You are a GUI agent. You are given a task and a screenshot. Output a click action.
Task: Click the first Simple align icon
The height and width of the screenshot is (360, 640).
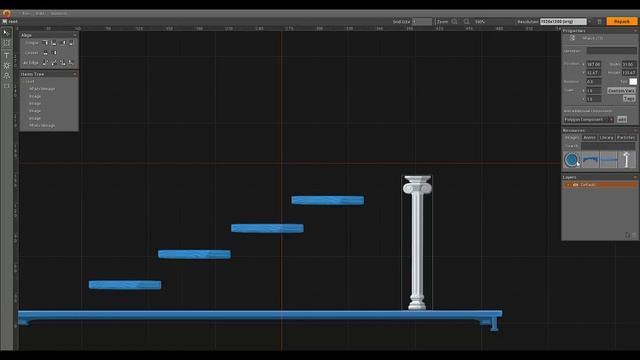point(45,43)
